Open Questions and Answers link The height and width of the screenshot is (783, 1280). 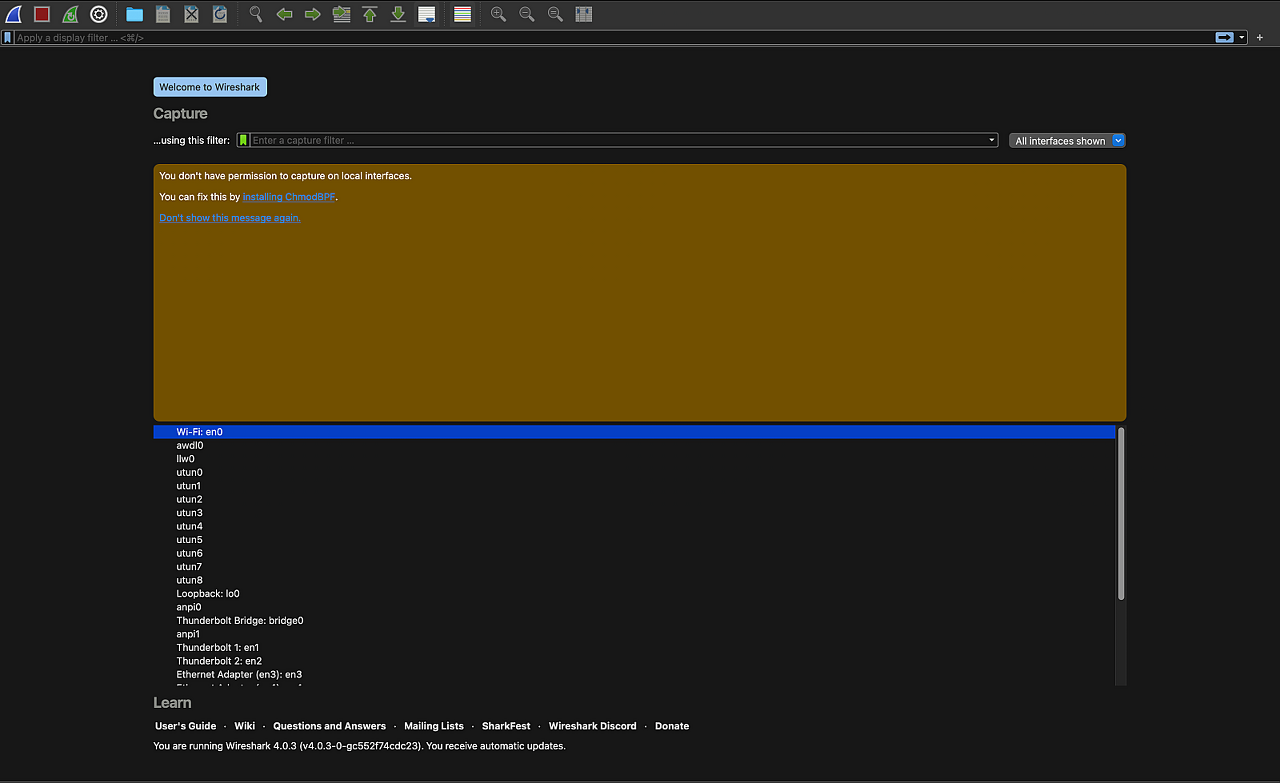[x=329, y=726]
